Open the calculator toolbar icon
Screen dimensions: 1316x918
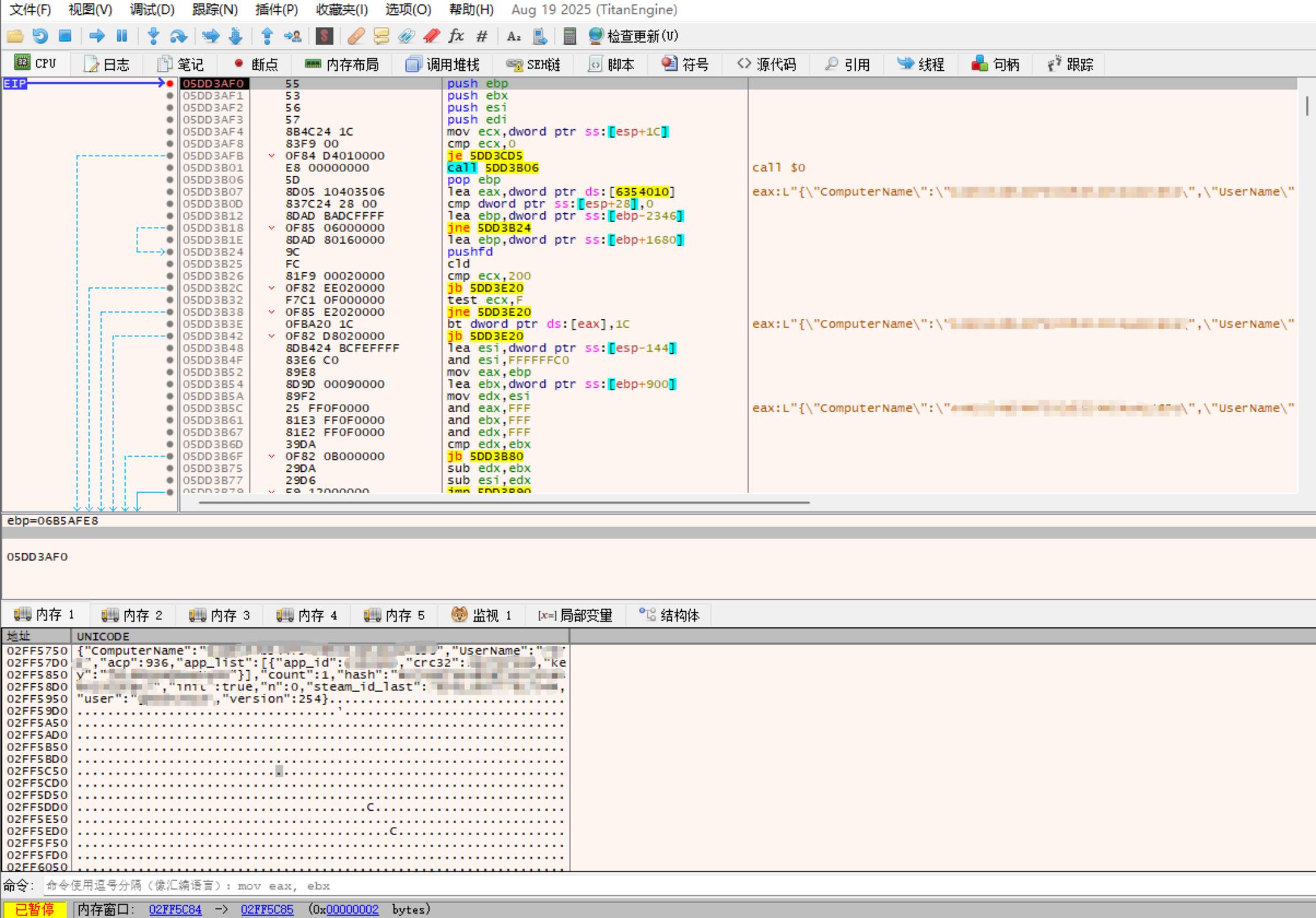(x=570, y=36)
